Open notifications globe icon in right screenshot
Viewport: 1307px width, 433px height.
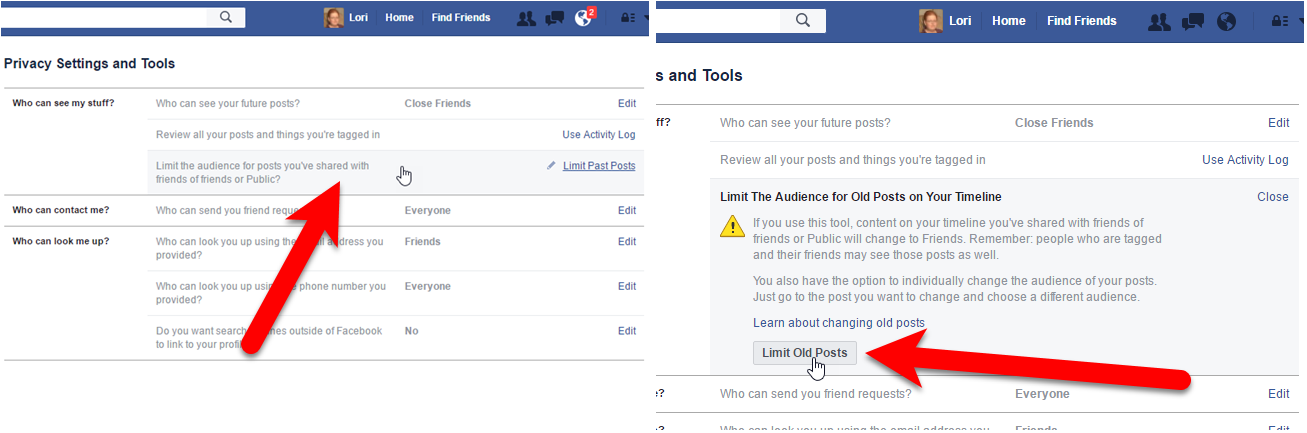(1226, 21)
